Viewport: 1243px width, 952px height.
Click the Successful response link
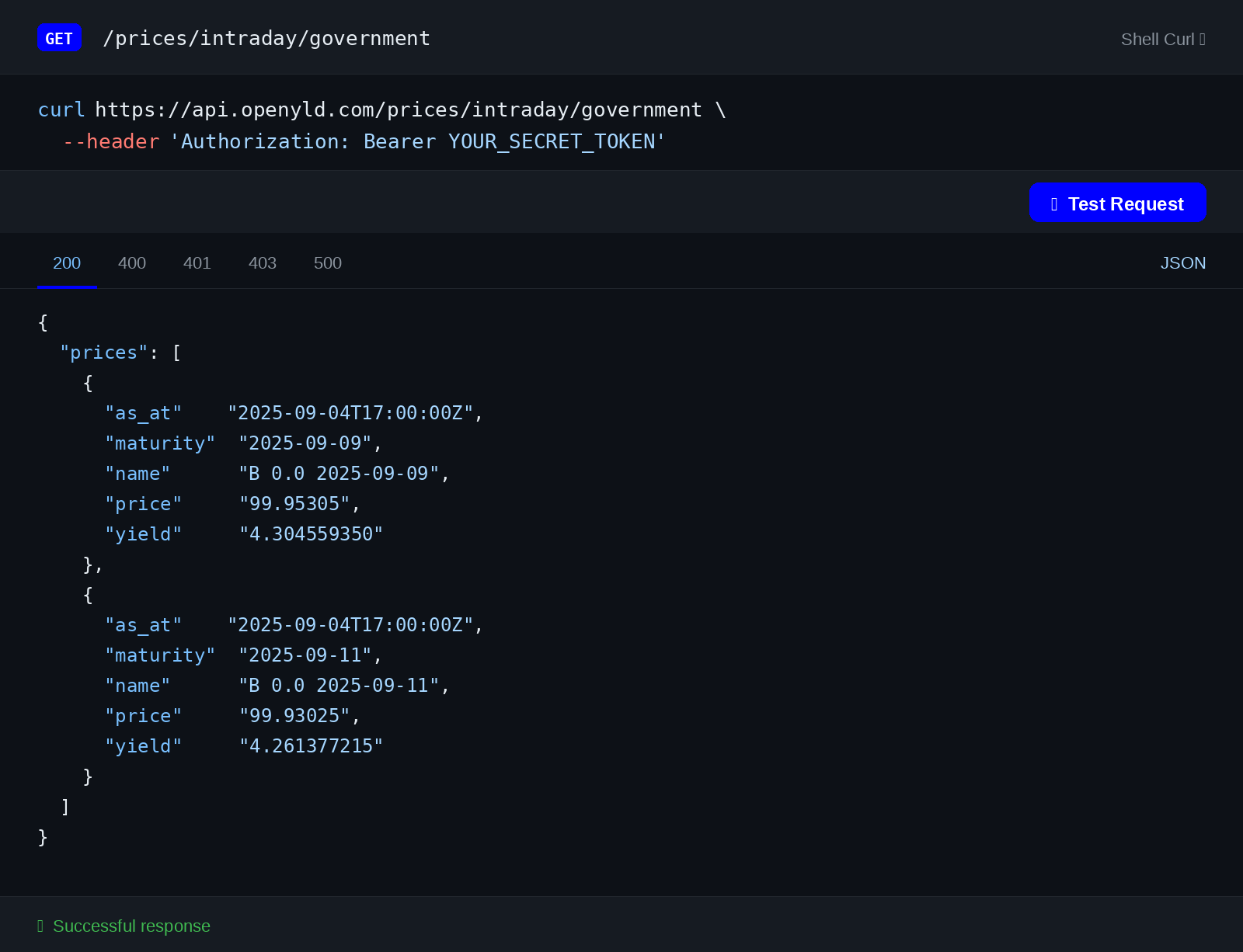(x=131, y=926)
